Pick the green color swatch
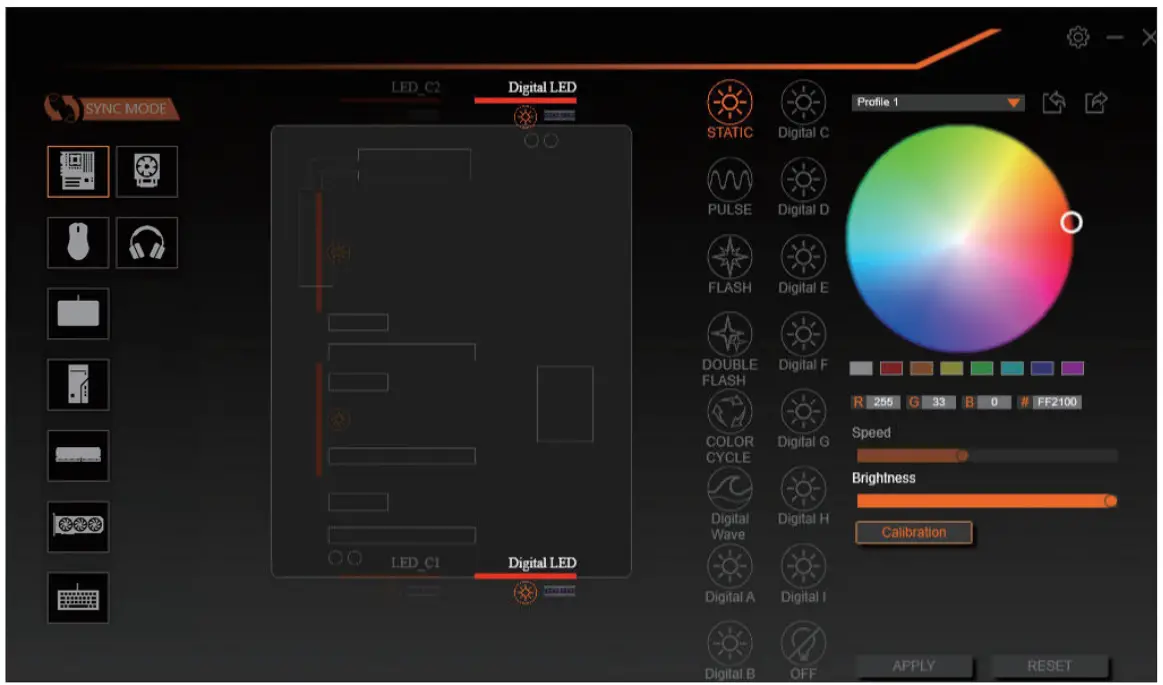The width and height of the screenshot is (1163, 685). pos(981,368)
